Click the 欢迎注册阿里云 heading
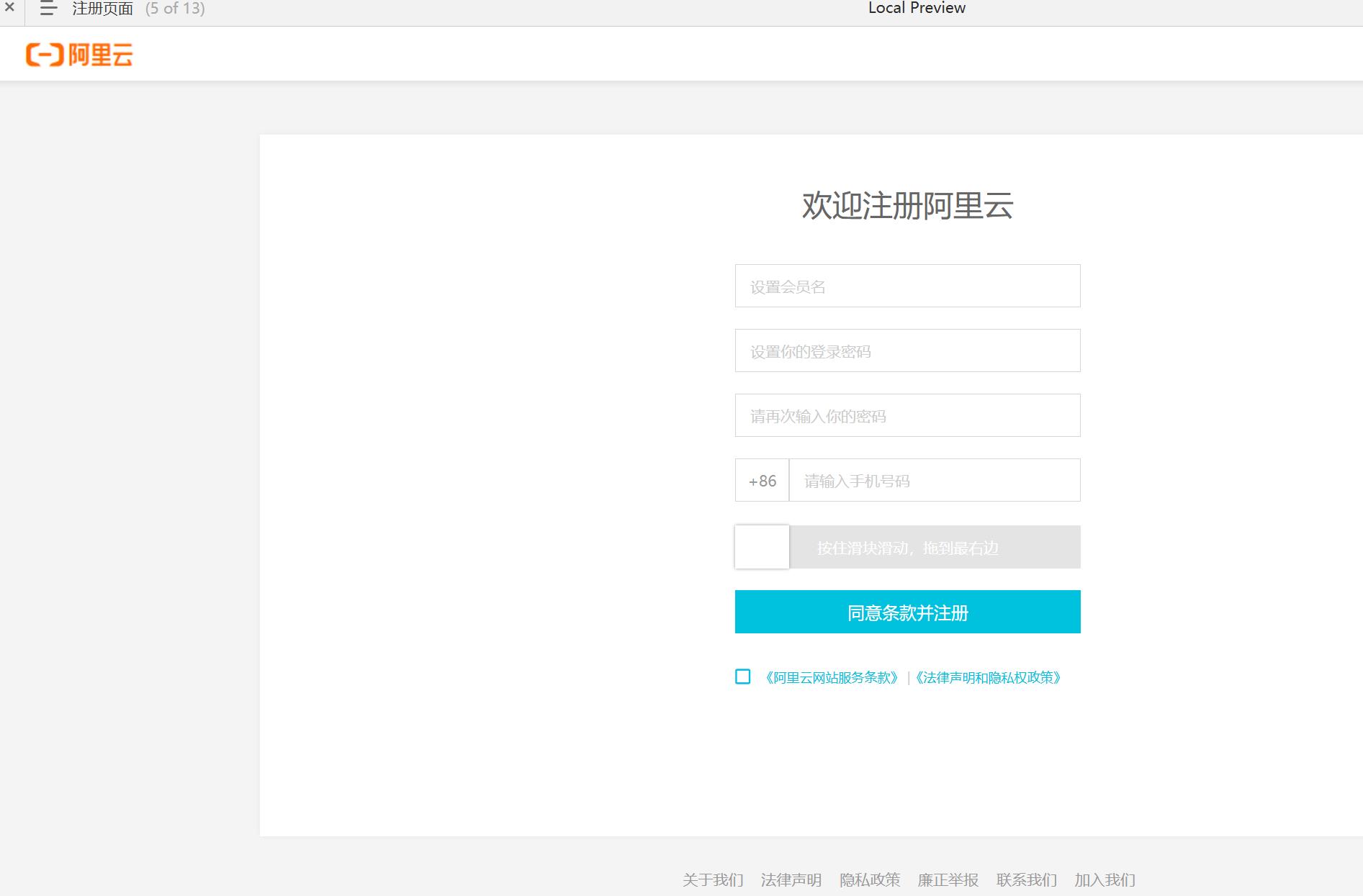1363x896 pixels. click(907, 206)
